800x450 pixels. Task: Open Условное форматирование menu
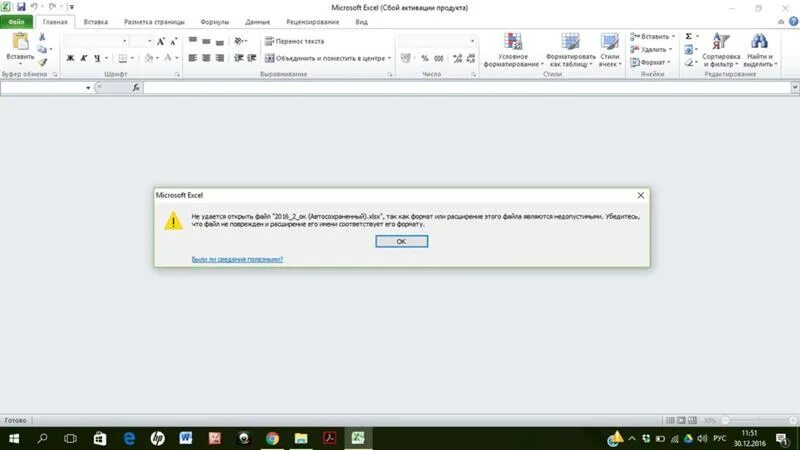(513, 49)
